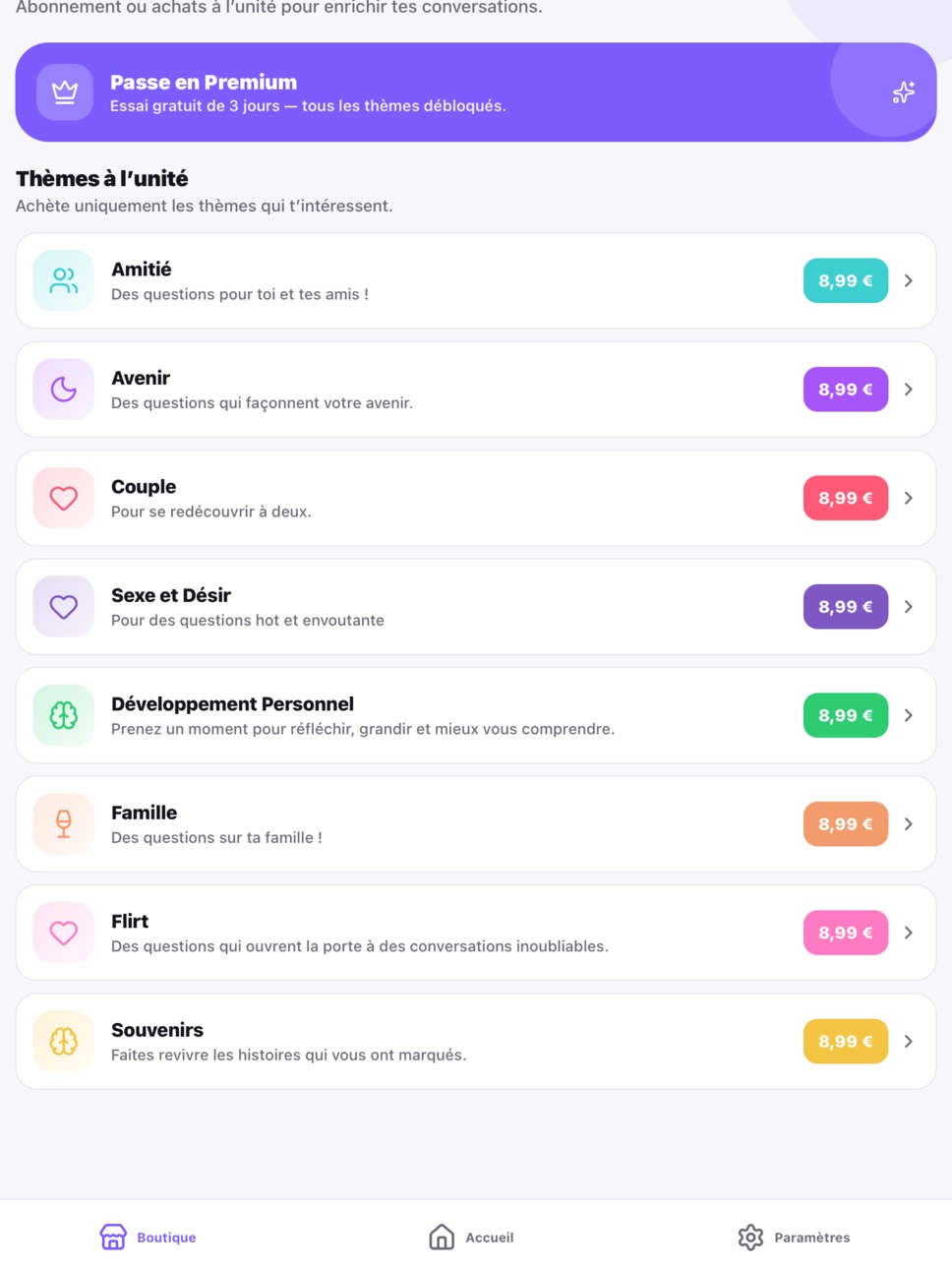The image size is (952, 1269).
Task: Switch to the Accueil tab
Action: (471, 1237)
